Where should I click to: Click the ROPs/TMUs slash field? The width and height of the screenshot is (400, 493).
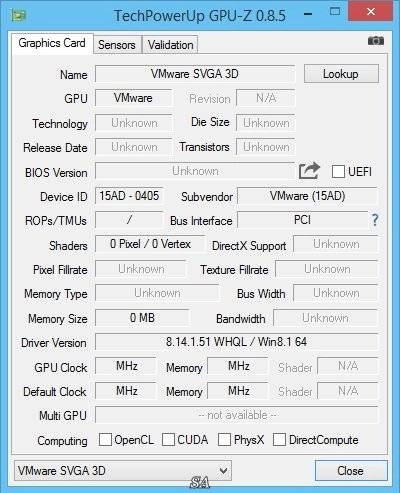click(x=129, y=220)
